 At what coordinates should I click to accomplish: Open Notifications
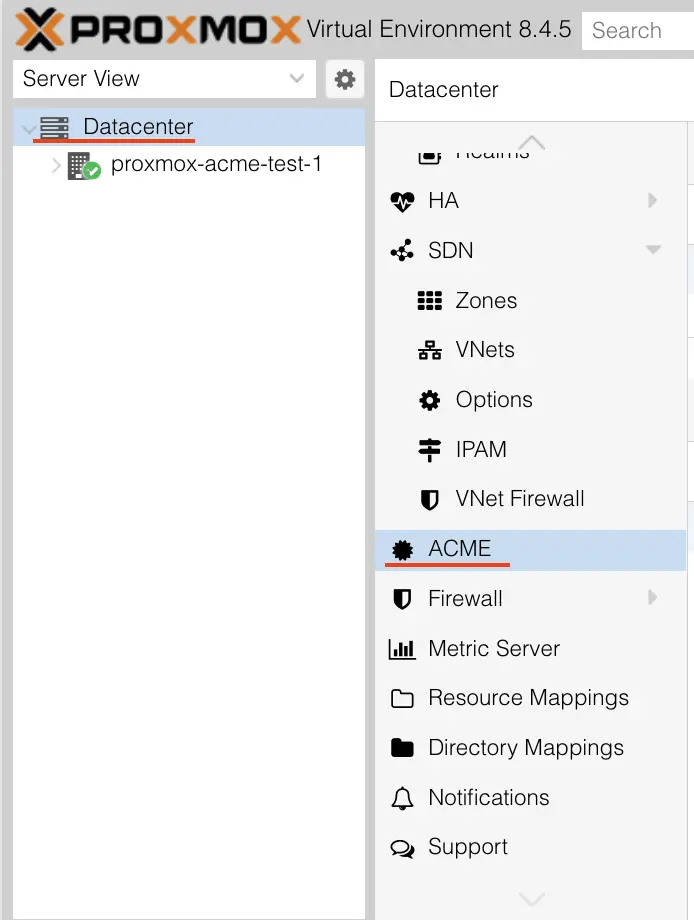pos(489,797)
